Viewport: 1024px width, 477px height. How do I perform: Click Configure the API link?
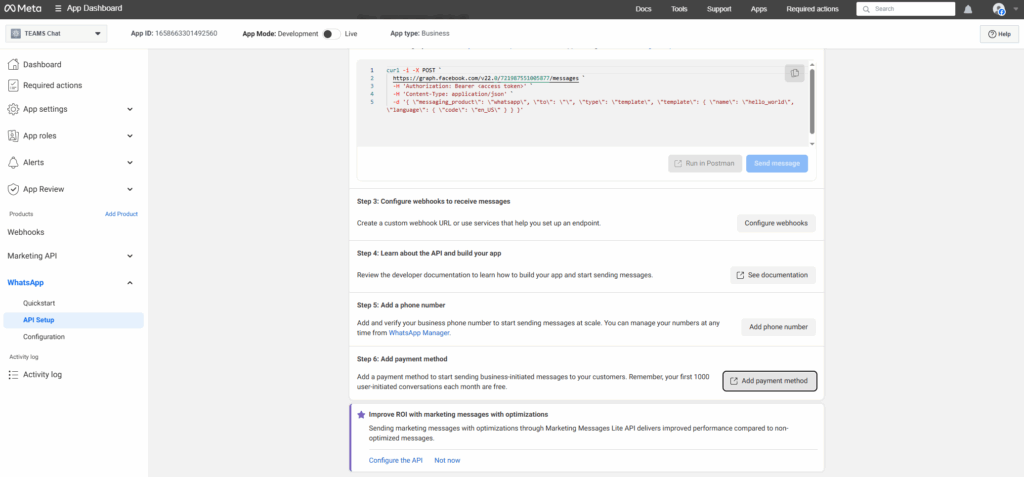coord(396,460)
